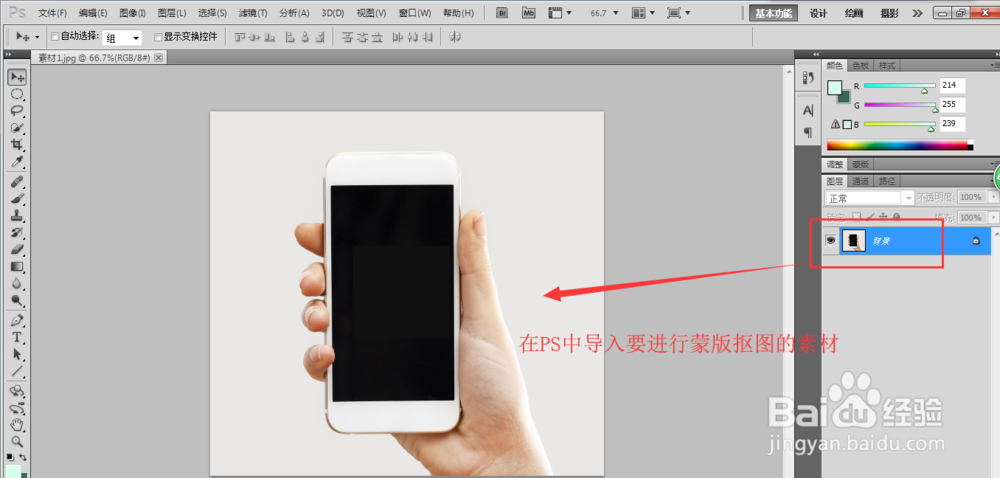Pick a color from the spectrum ramp
This screenshot has height=478, width=1000.
click(x=900, y=145)
